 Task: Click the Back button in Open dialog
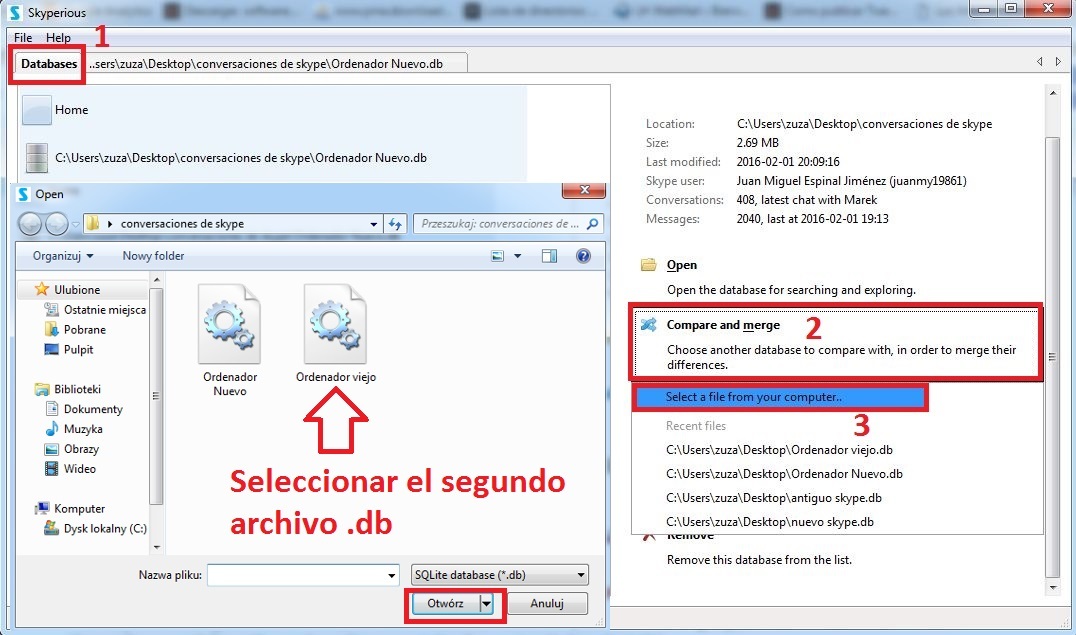(x=30, y=224)
